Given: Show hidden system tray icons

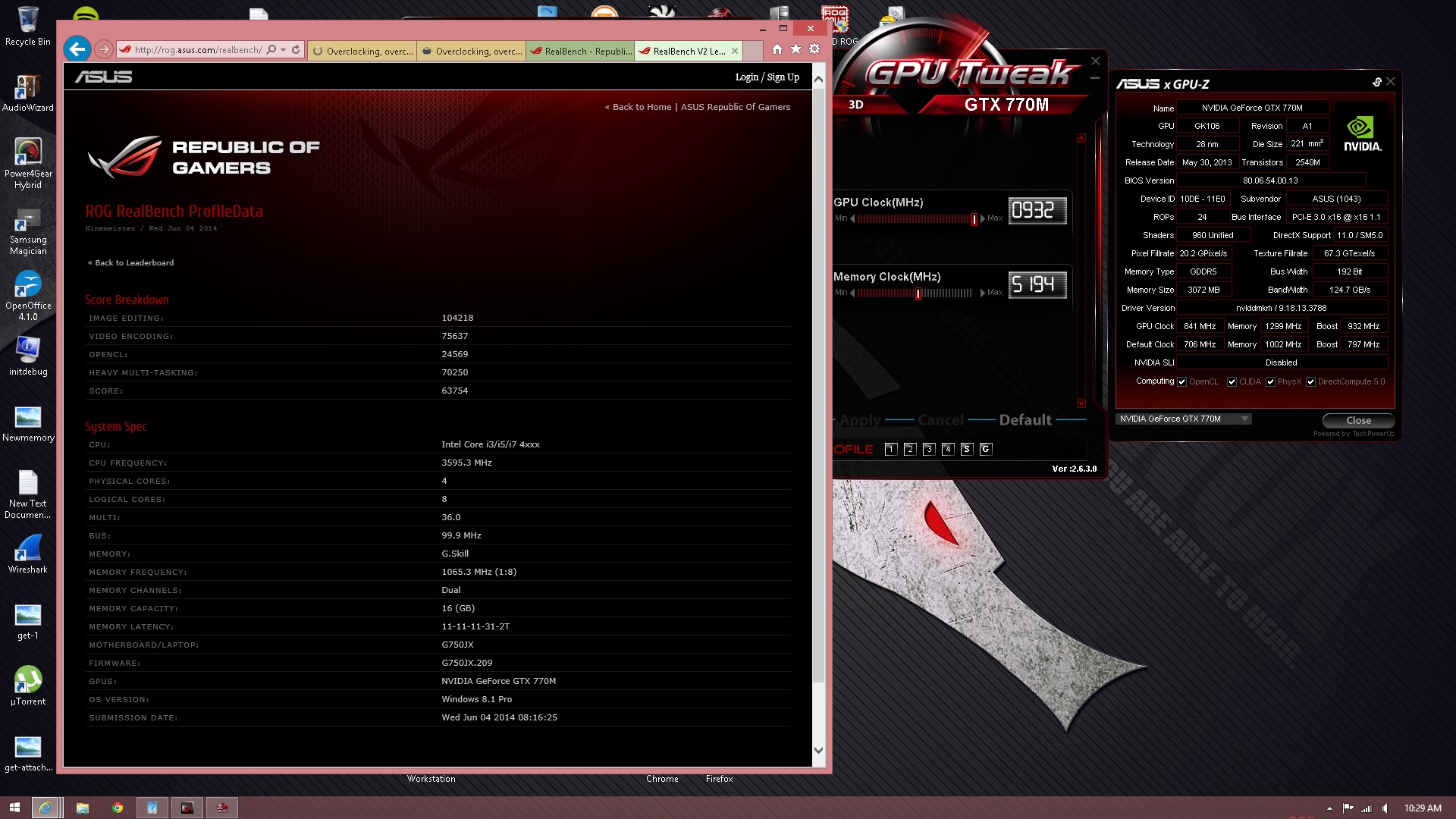Looking at the screenshot, I should [x=1329, y=808].
